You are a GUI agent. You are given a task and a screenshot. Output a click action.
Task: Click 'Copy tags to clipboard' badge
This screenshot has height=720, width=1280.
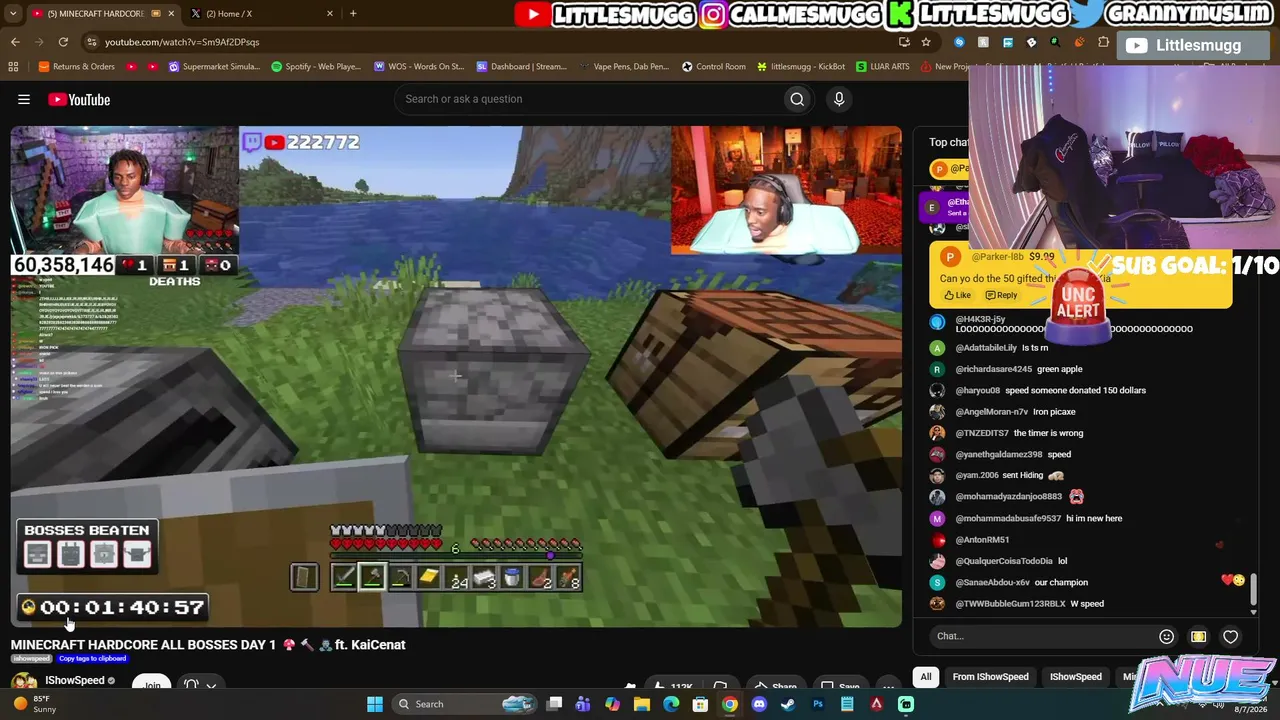click(92, 659)
